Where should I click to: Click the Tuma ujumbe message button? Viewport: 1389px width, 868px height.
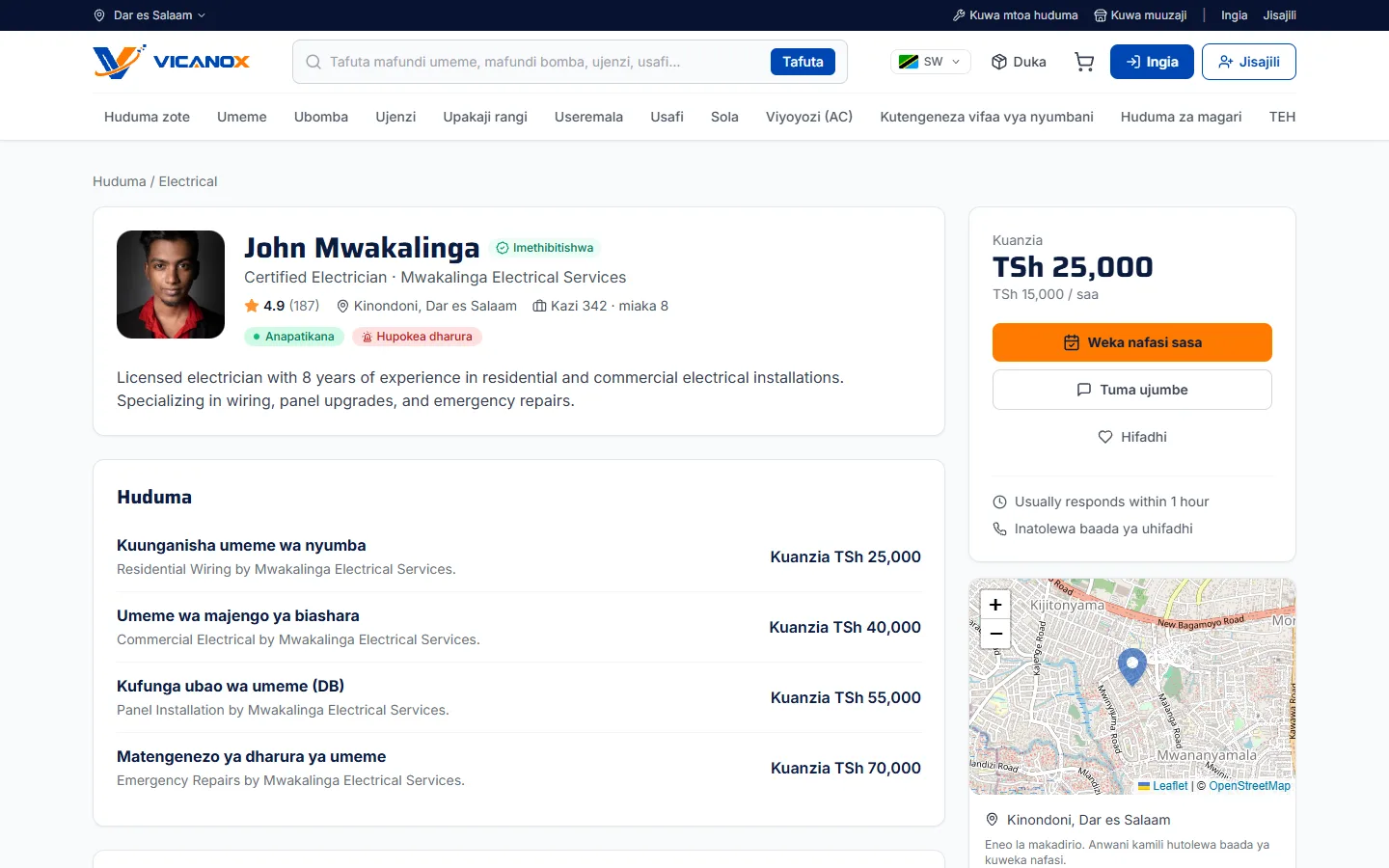click(x=1132, y=390)
